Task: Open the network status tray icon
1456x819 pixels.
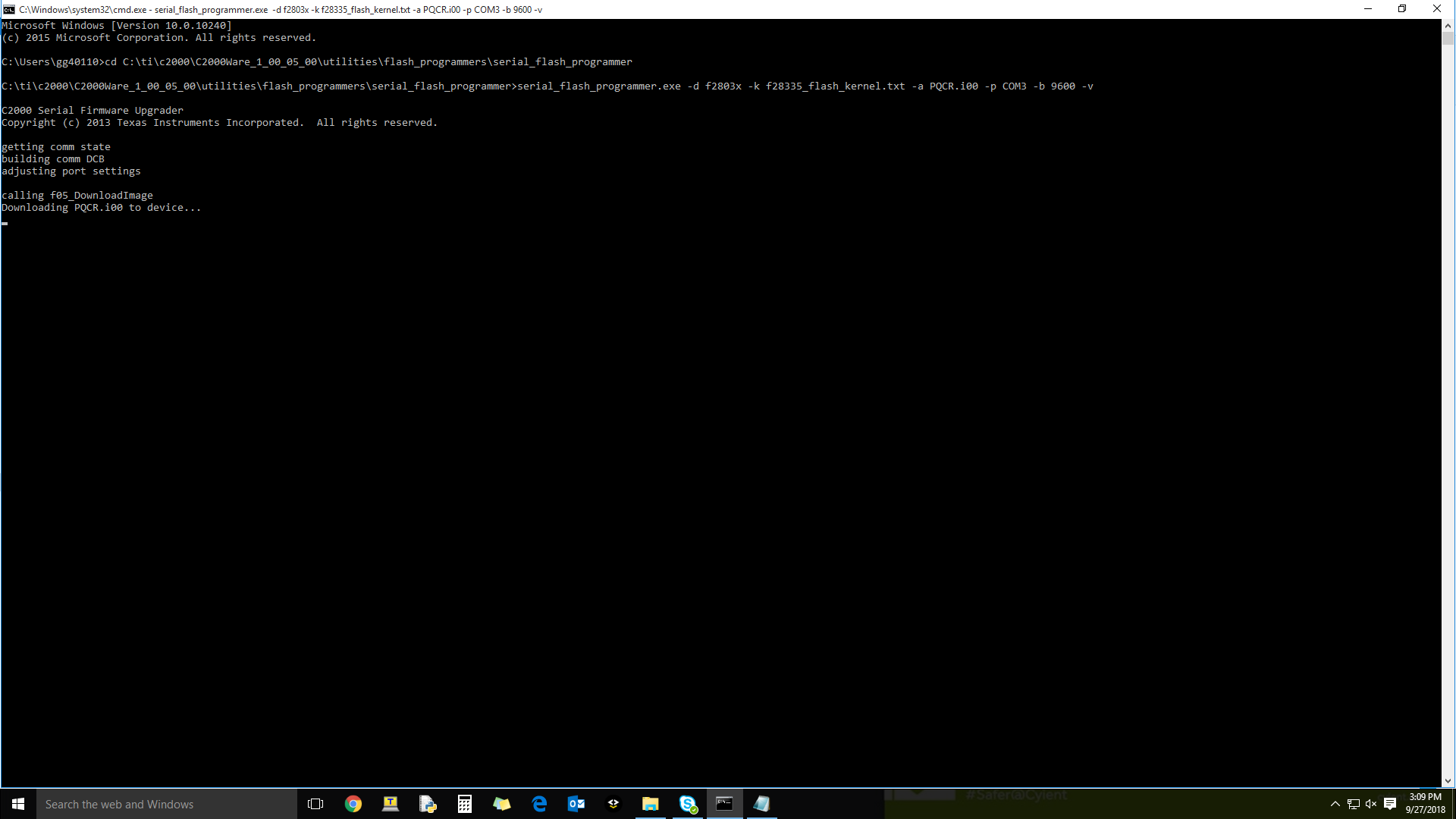Action: 1353,804
